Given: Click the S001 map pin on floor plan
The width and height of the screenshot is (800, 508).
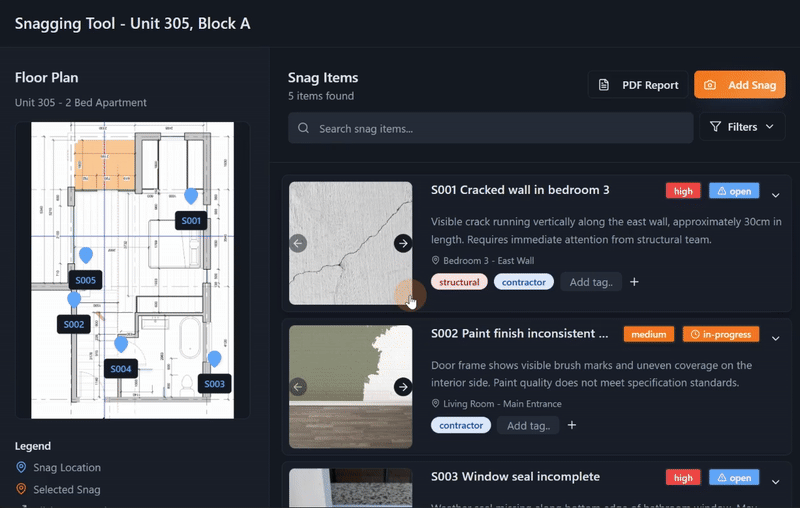Looking at the screenshot, I should pyautogui.click(x=191, y=196).
